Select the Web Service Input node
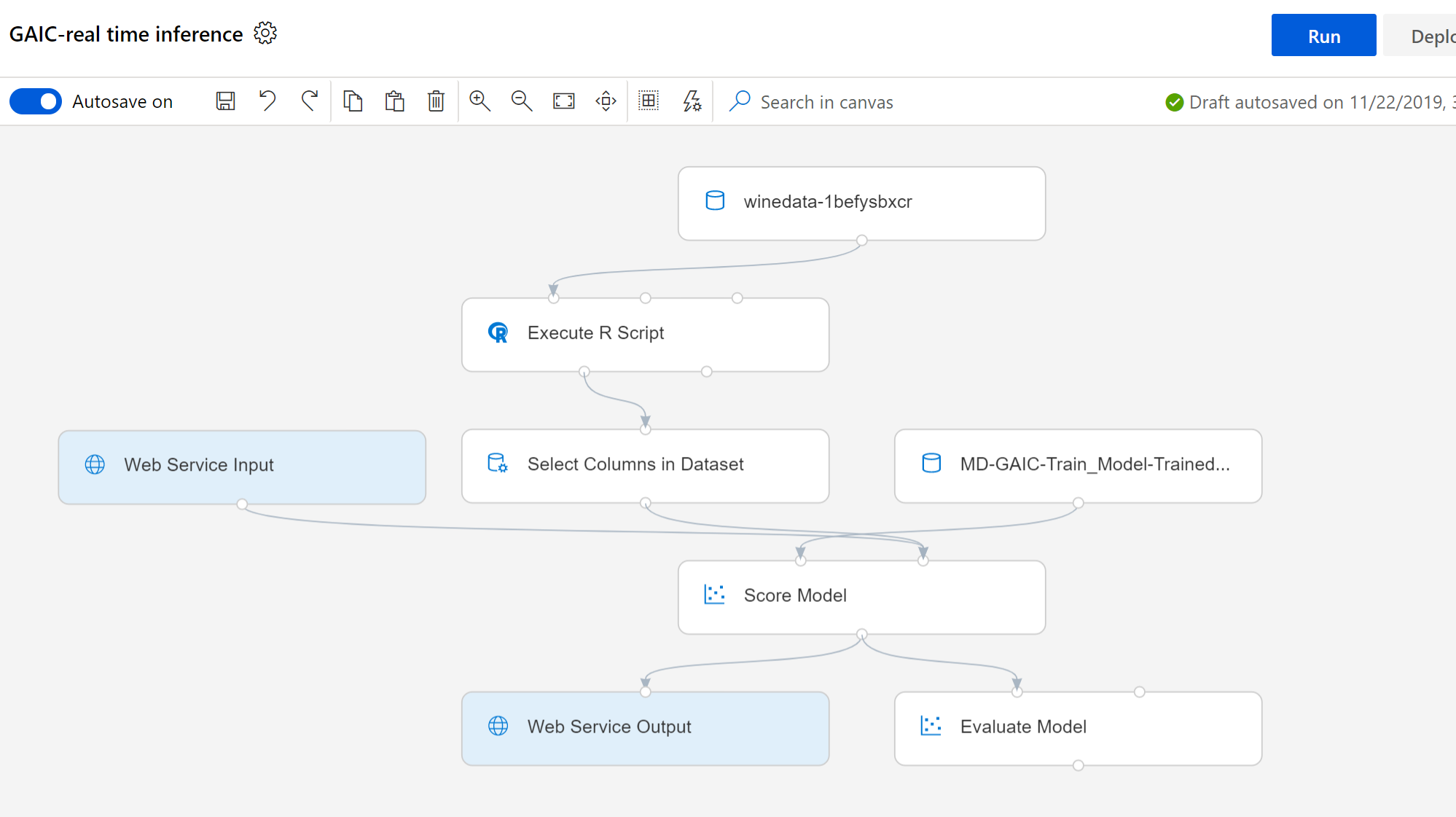Screen dimensions: 1456x817 click(x=242, y=466)
